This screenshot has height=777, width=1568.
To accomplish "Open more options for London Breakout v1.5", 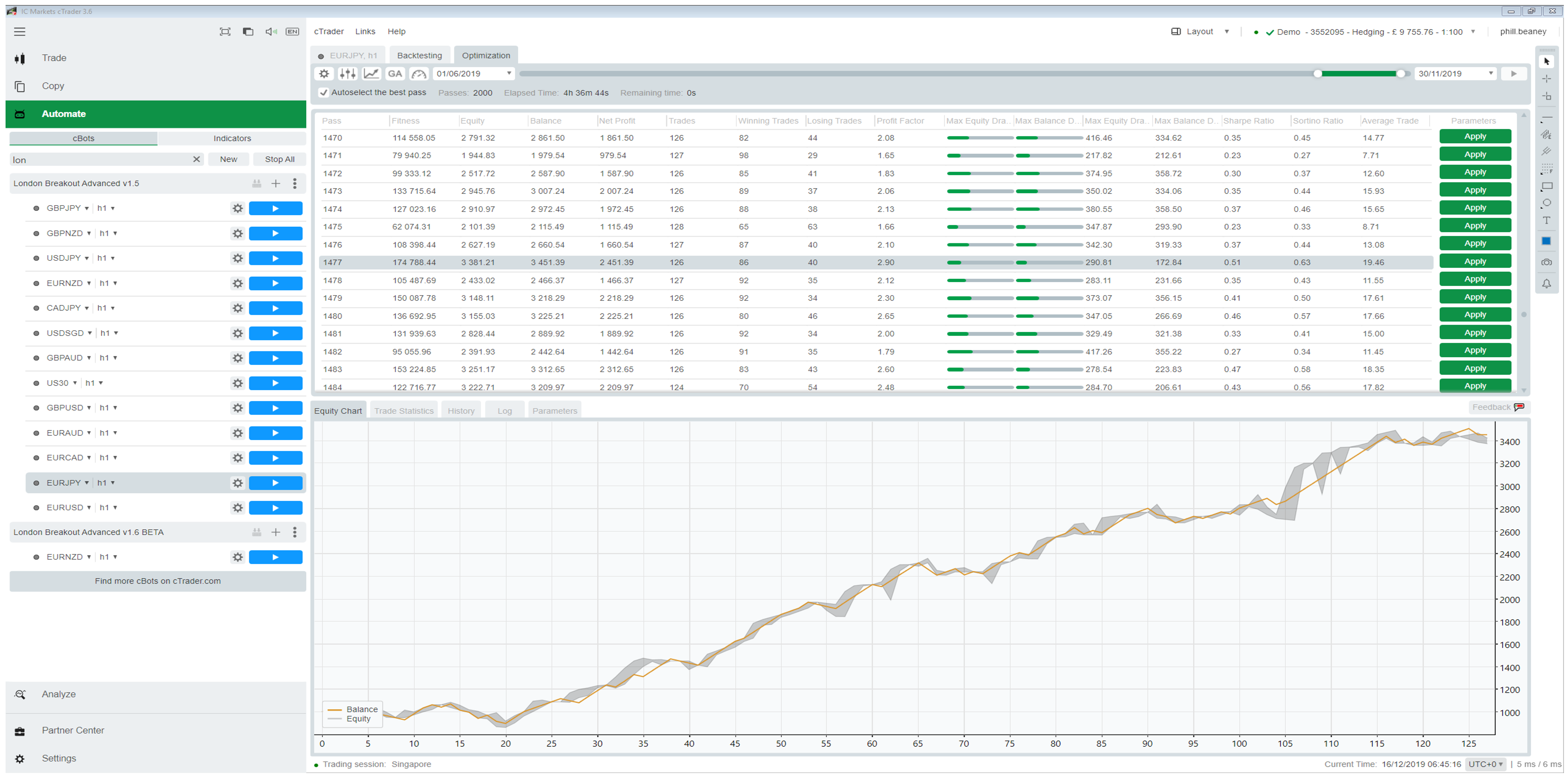I will 295,183.
